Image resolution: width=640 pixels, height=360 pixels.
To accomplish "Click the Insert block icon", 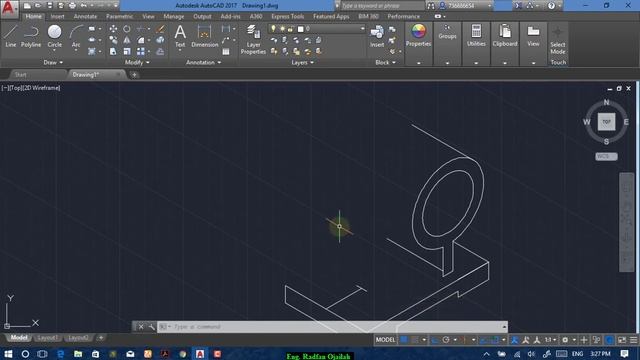I will [377, 36].
